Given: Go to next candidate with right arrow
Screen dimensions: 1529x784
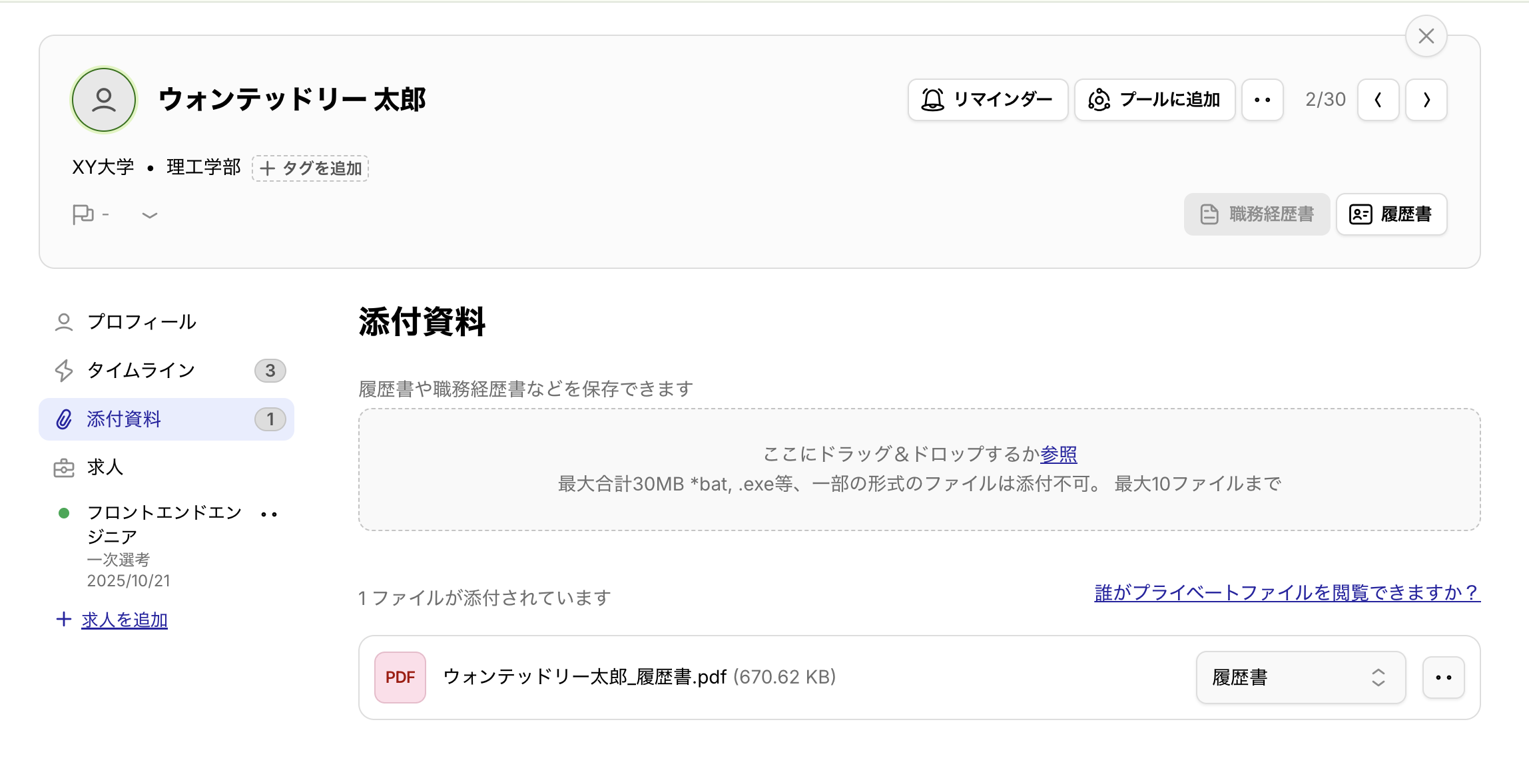Looking at the screenshot, I should click(1426, 100).
